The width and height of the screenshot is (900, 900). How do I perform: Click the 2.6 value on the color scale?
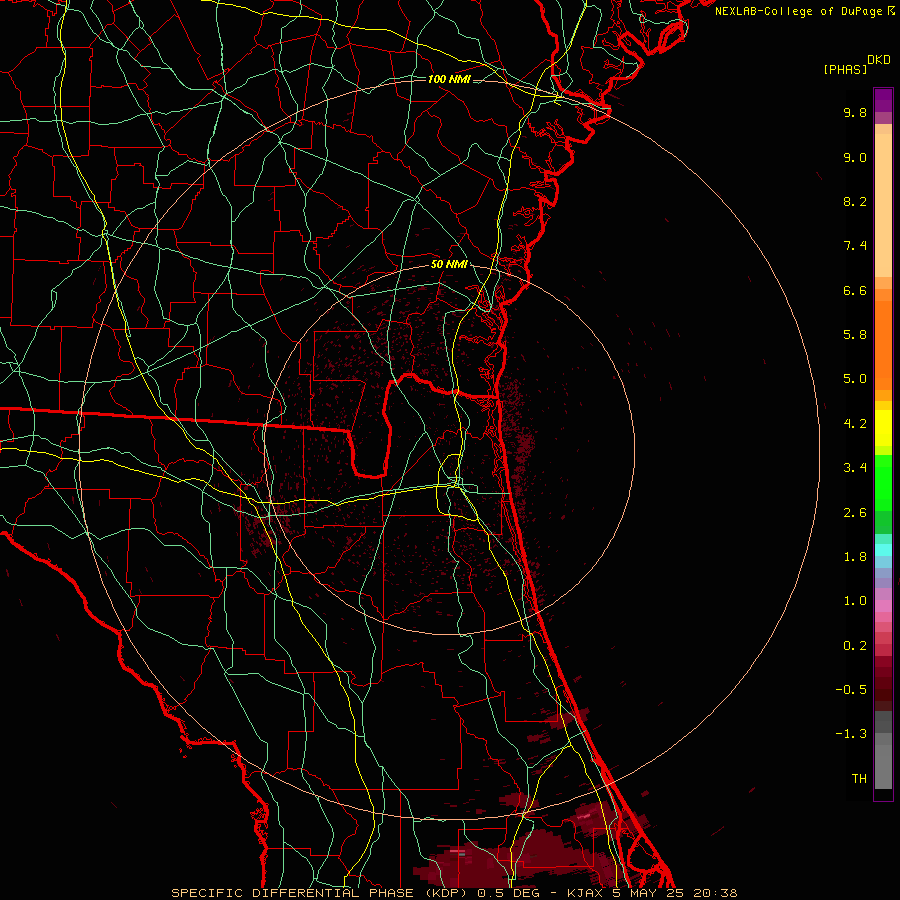pyautogui.click(x=855, y=512)
